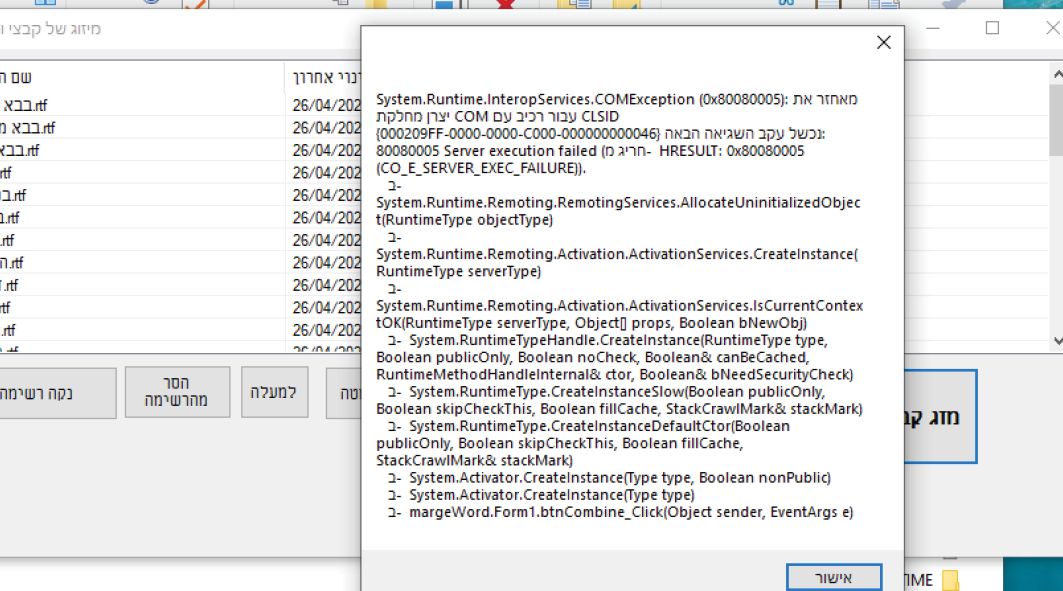The height and width of the screenshot is (591, 1063).
Task: Confirm the error with the אישור button
Action: [834, 577]
